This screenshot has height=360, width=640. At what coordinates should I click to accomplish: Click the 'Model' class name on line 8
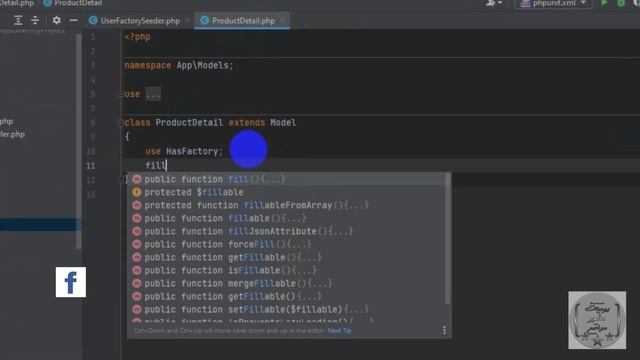[283, 122]
